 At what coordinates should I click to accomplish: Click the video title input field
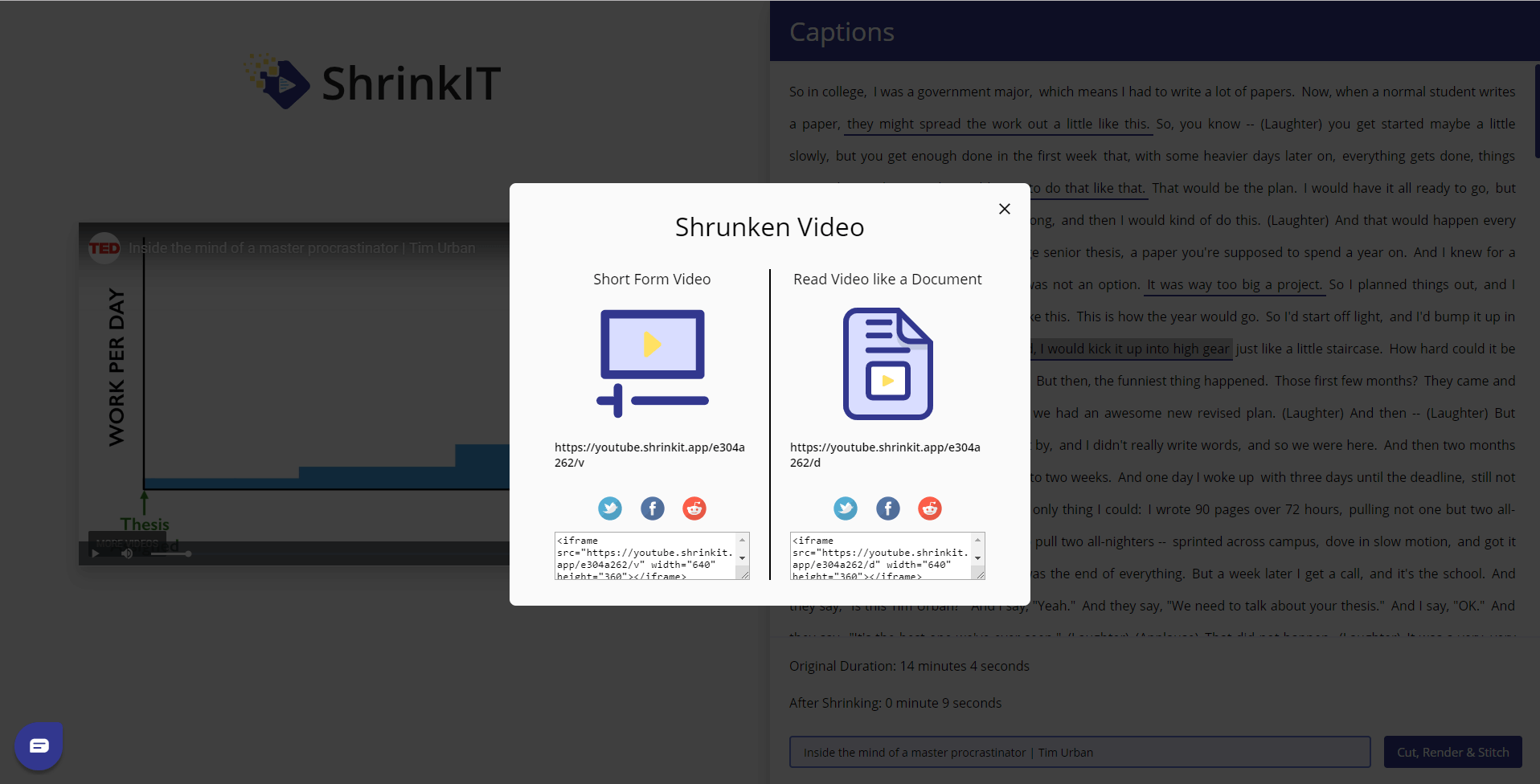point(1079,752)
